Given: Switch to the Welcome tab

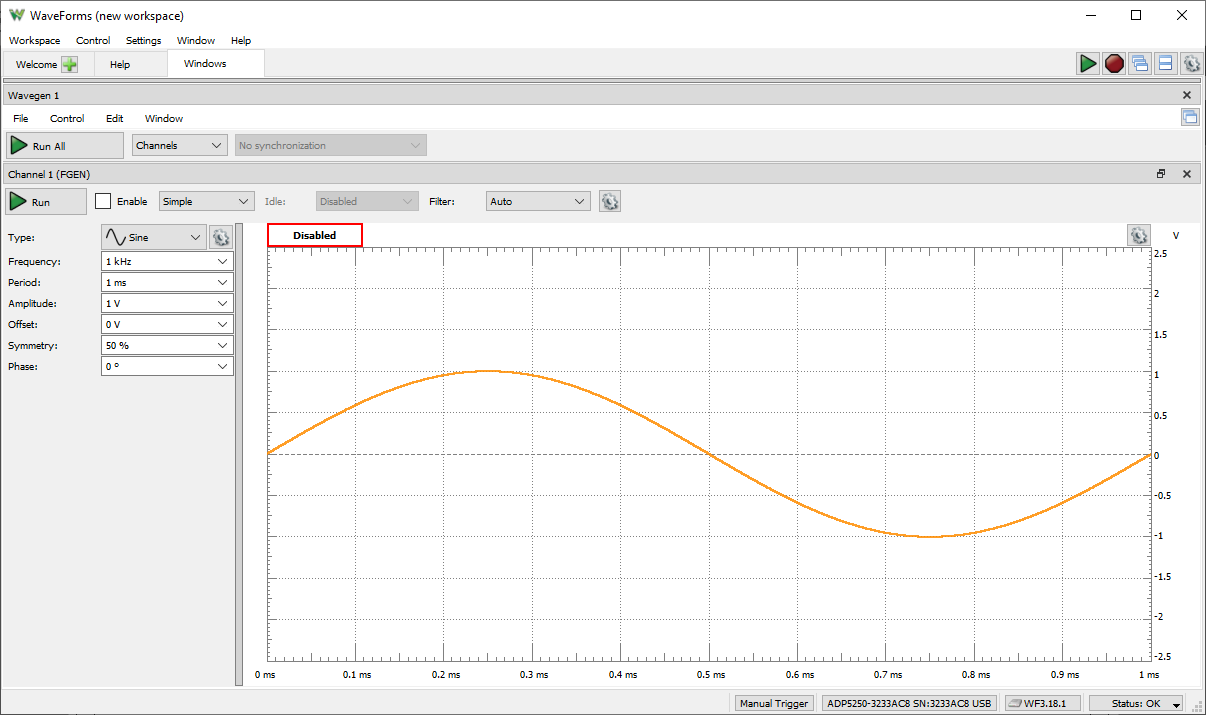Looking at the screenshot, I should pyautogui.click(x=46, y=64).
